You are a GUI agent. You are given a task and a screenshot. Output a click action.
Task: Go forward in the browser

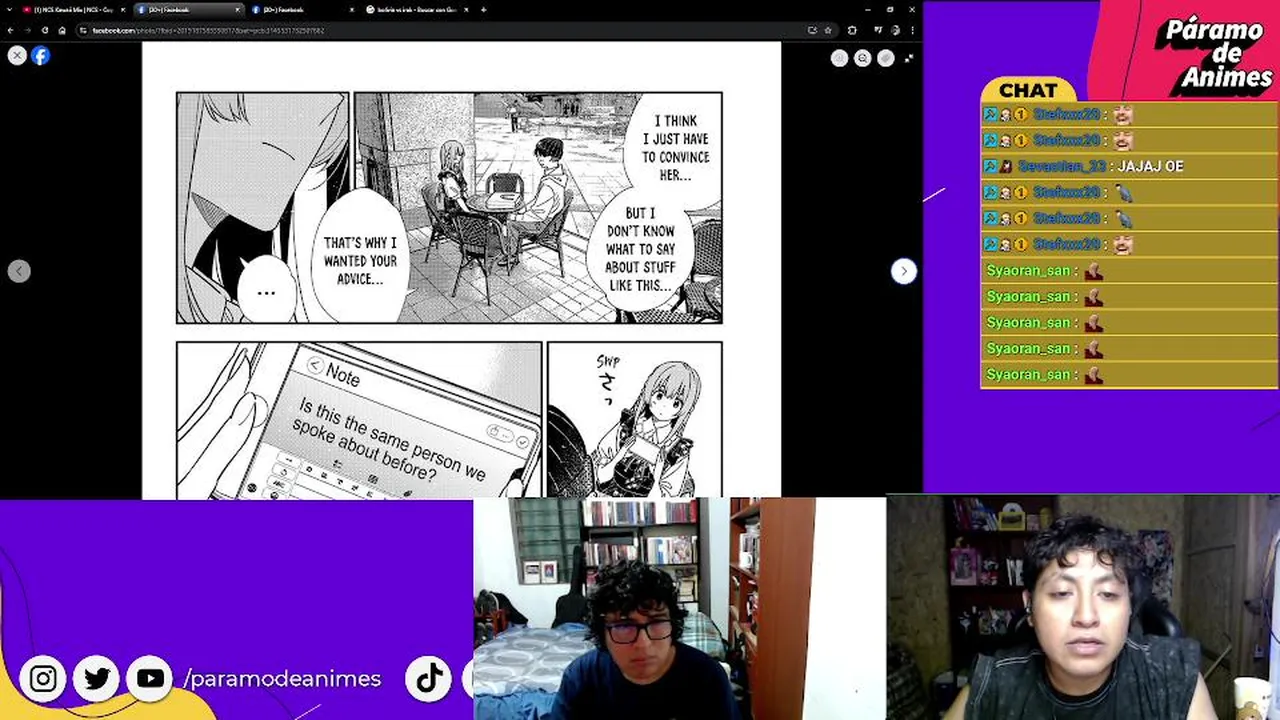(27, 30)
